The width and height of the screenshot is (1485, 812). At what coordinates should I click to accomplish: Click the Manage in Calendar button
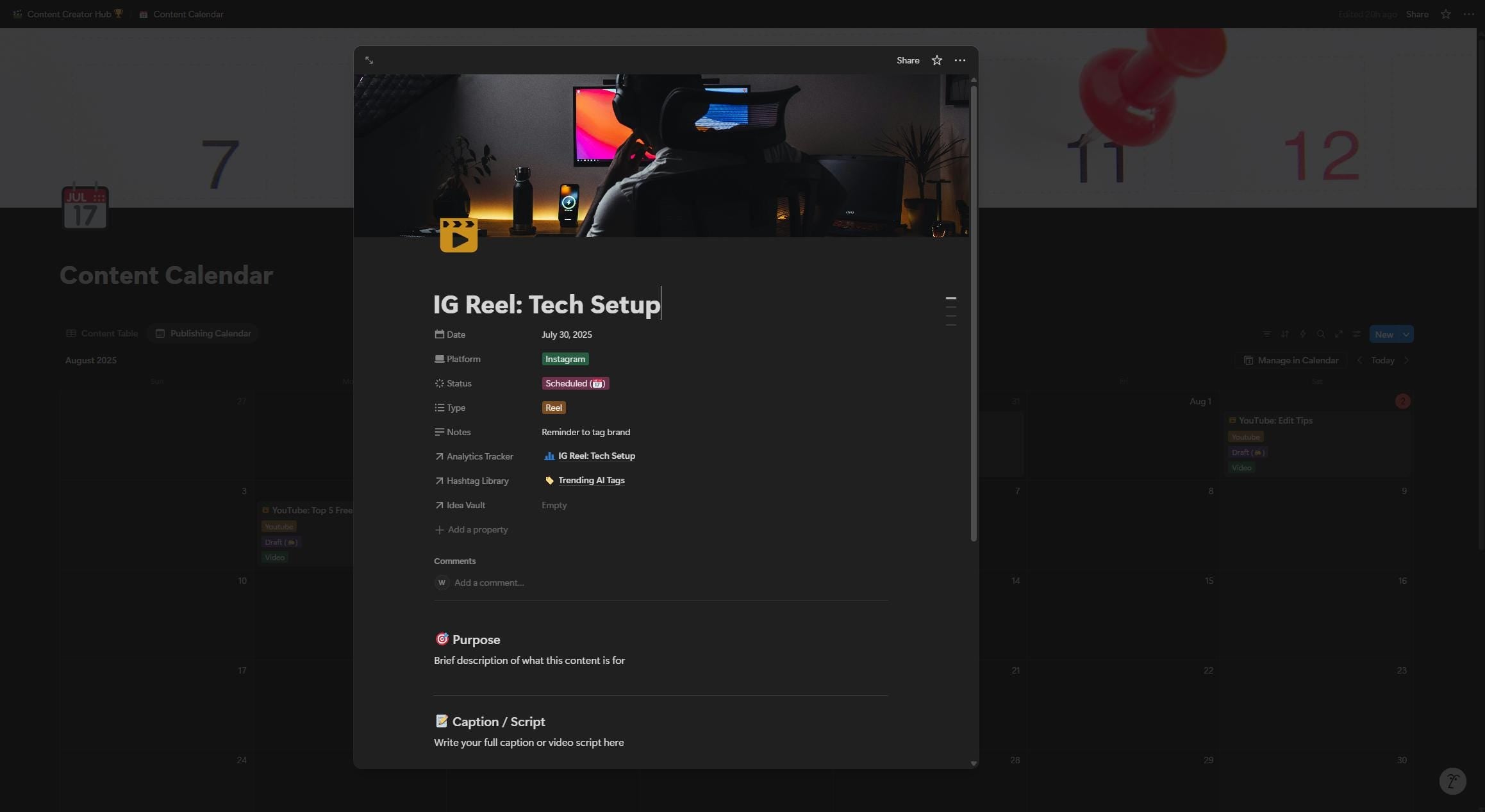coord(1291,360)
